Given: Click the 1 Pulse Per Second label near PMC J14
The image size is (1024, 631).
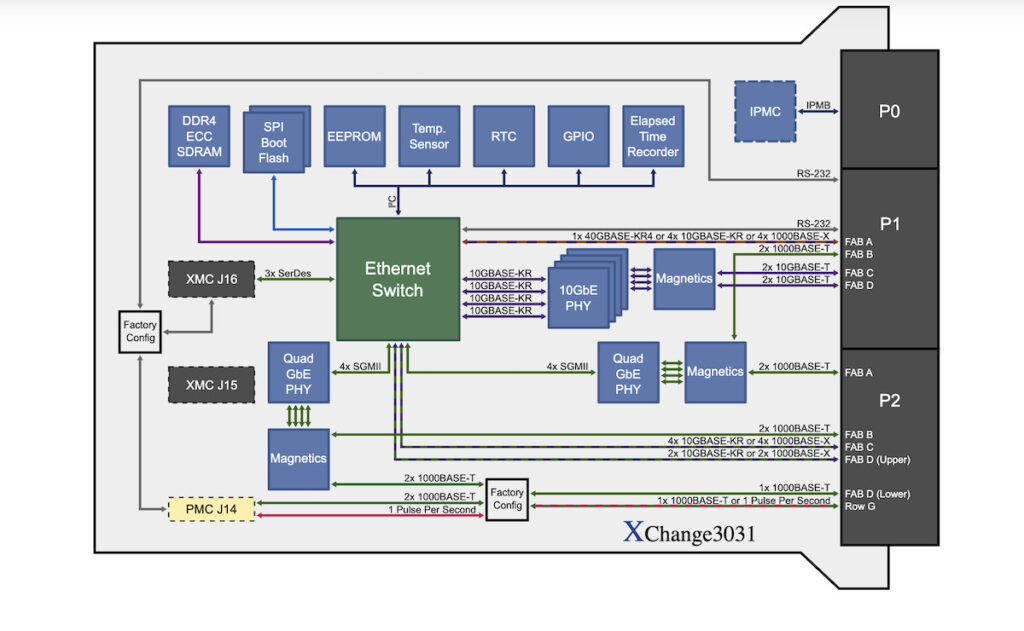Looking at the screenshot, I should (432, 510).
